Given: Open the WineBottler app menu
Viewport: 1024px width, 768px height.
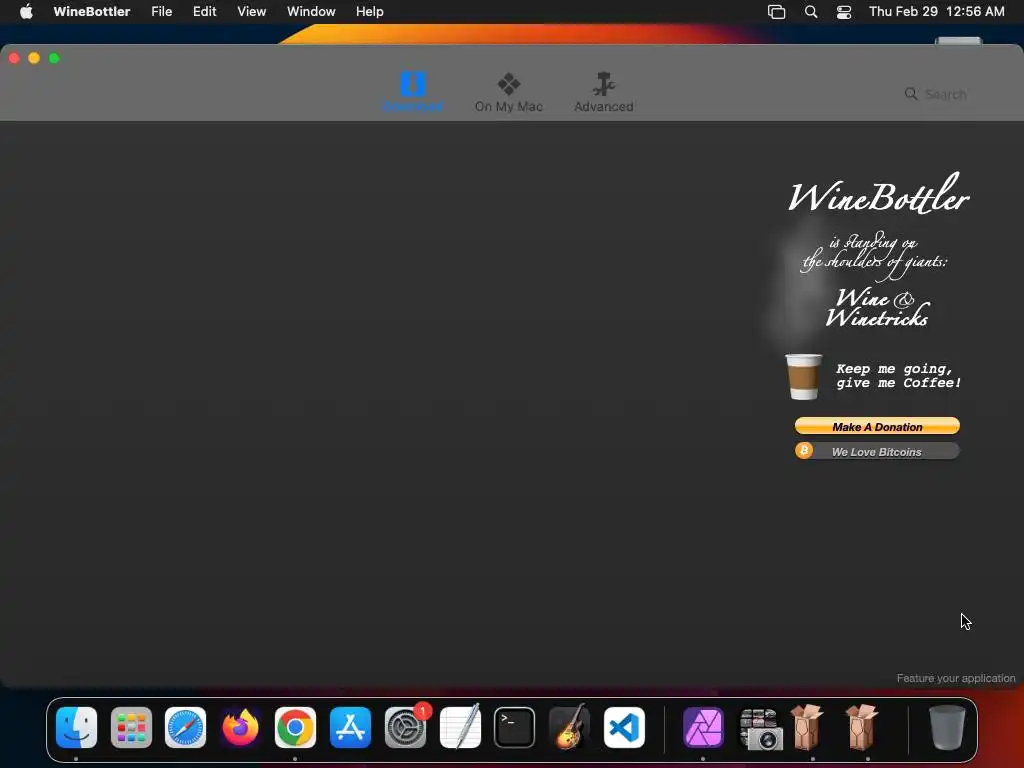Looking at the screenshot, I should click(x=91, y=11).
